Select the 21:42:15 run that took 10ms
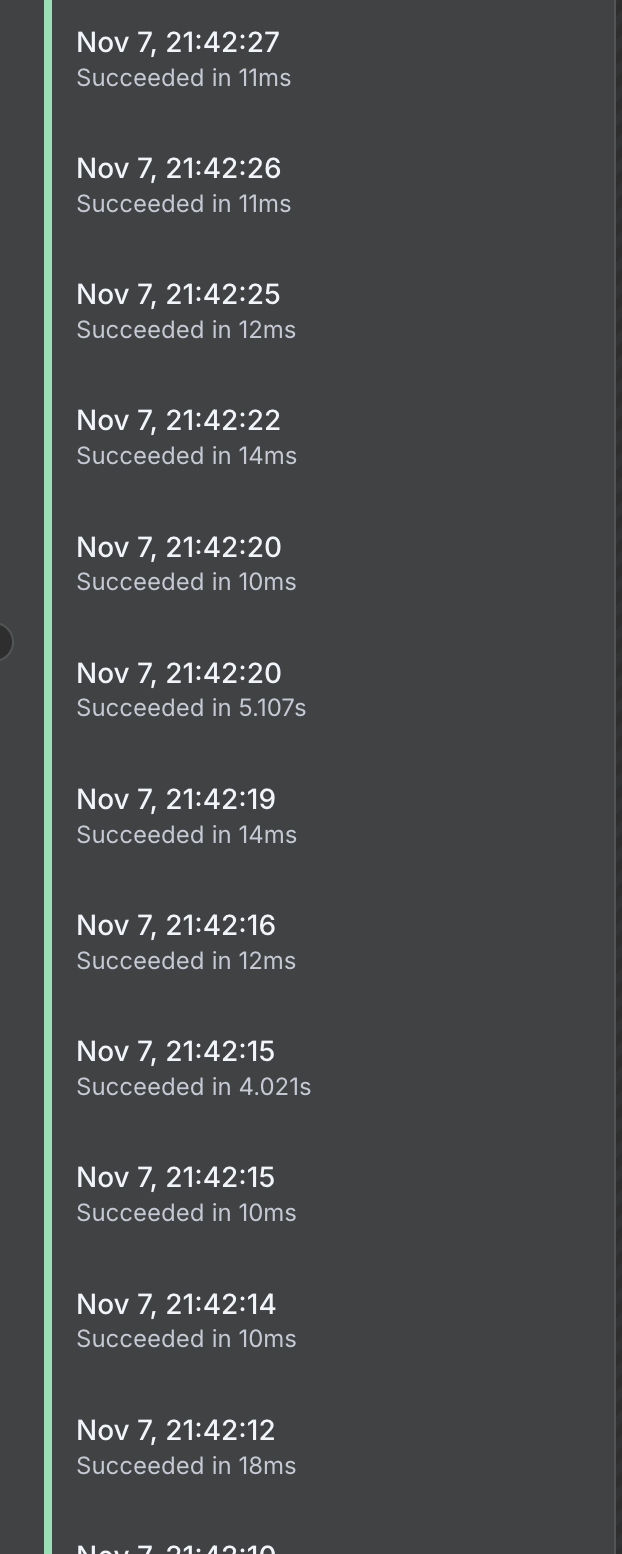This screenshot has height=1554, width=622. click(x=176, y=1178)
